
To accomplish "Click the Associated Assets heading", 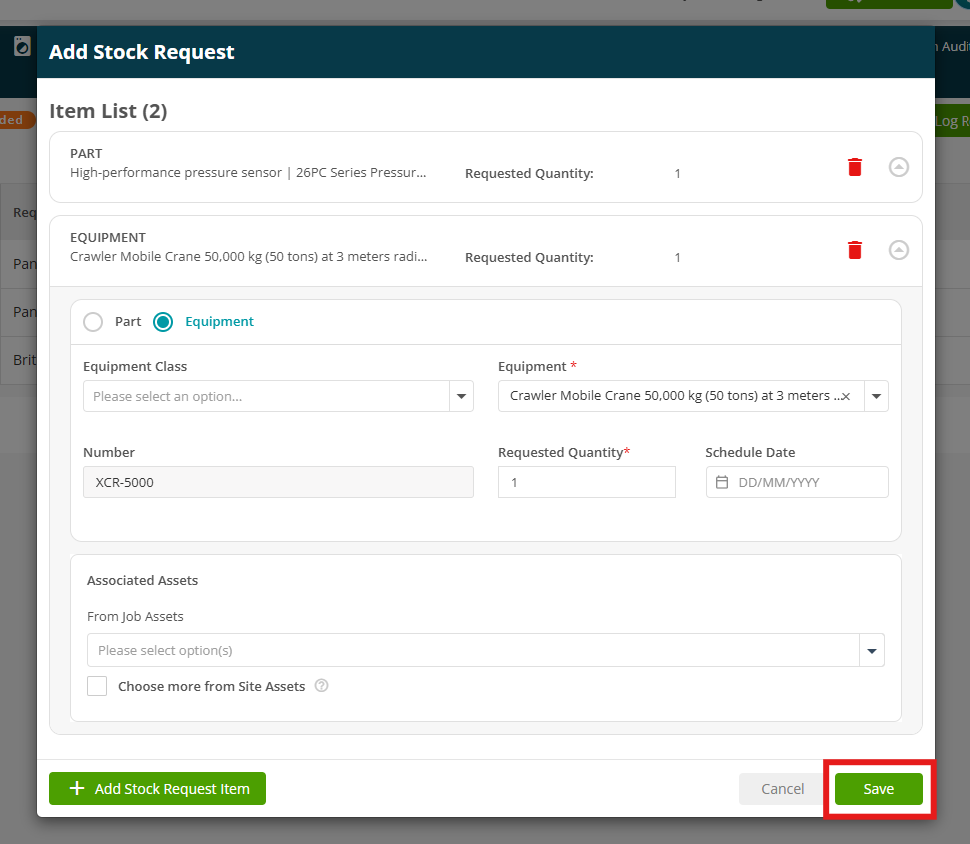I will (x=142, y=580).
